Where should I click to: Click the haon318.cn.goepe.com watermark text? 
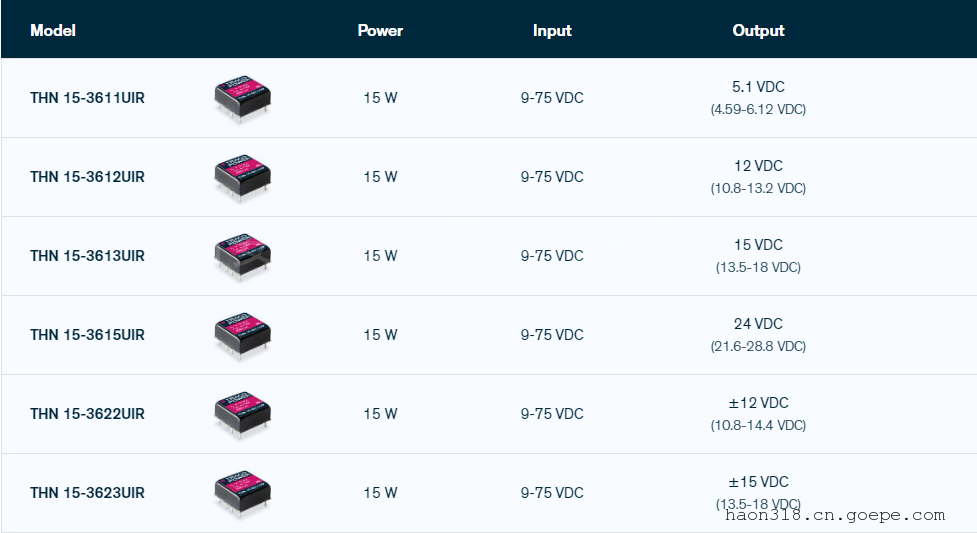point(833,515)
